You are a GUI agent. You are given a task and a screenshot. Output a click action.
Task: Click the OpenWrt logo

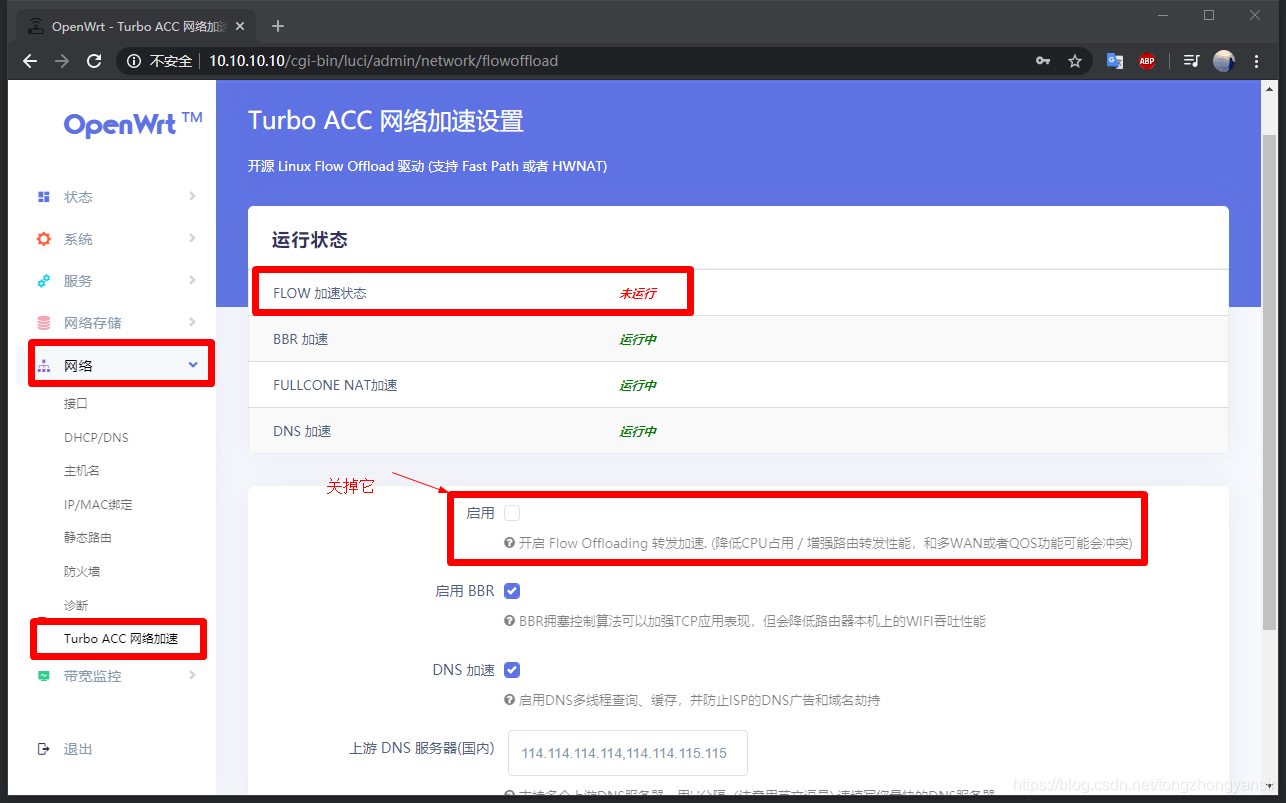[x=133, y=123]
